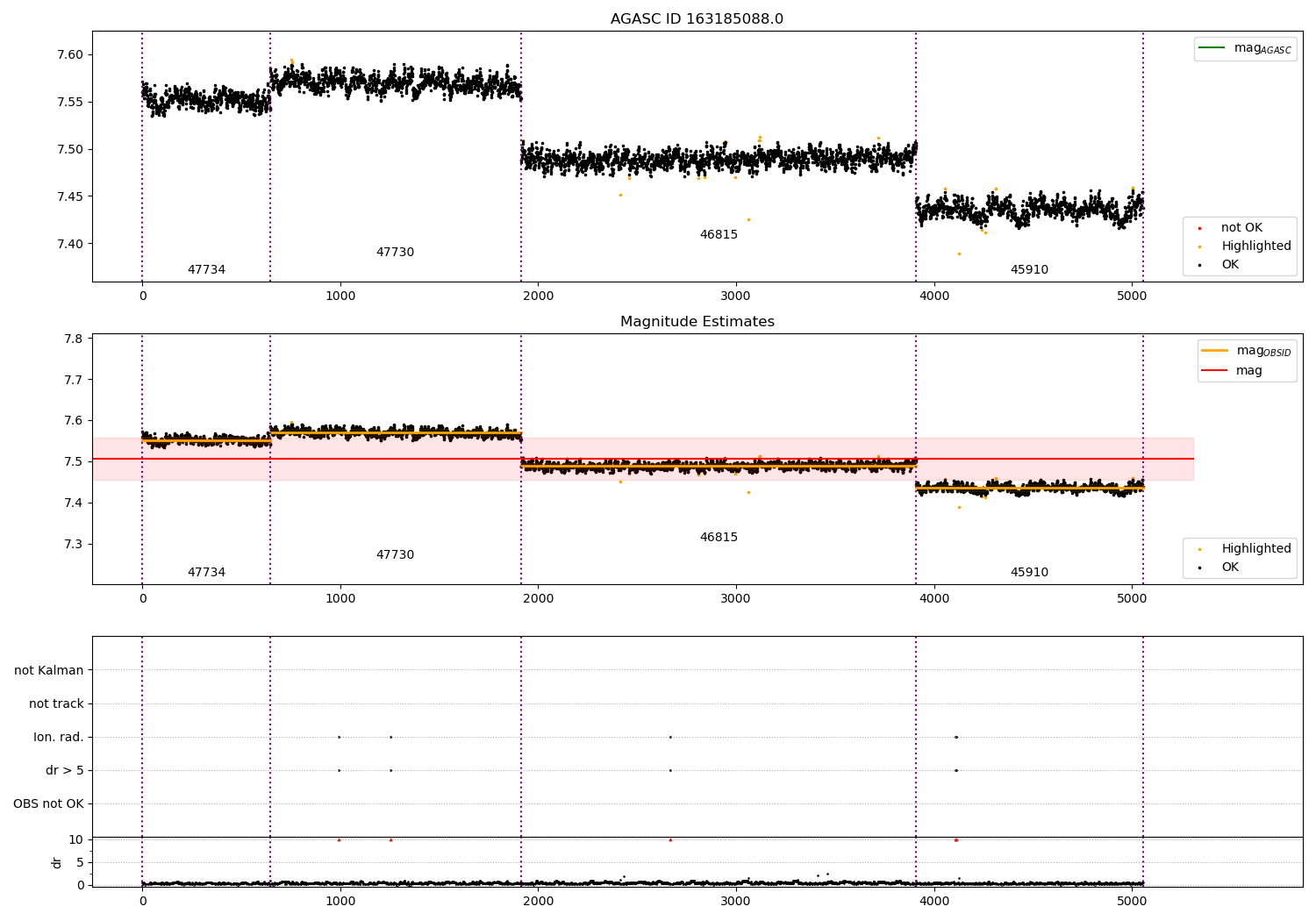The width and height of the screenshot is (1316, 921).
Task: Click OBSID label 47734 in Magnitude Estimates plot
Action: click(206, 573)
